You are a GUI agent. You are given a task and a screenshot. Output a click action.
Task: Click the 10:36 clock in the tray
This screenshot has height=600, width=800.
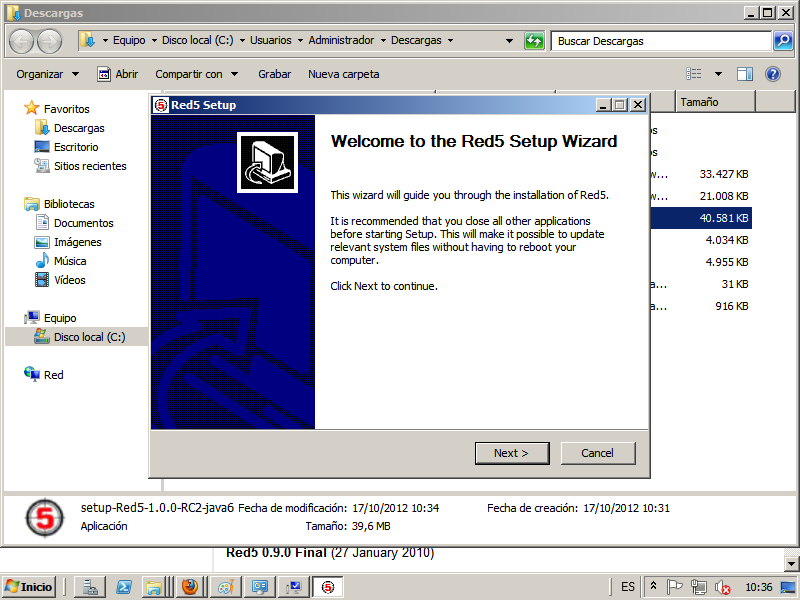[x=759, y=587]
